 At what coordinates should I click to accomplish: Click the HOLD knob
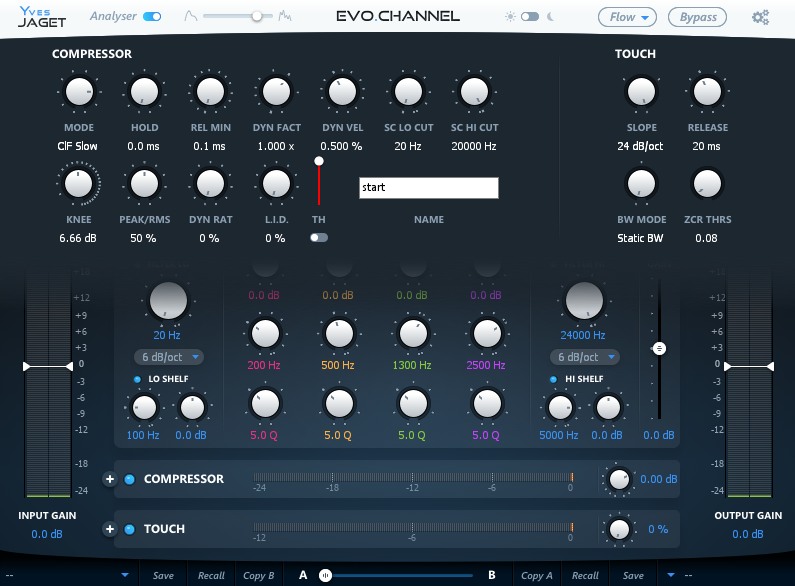coord(144,92)
